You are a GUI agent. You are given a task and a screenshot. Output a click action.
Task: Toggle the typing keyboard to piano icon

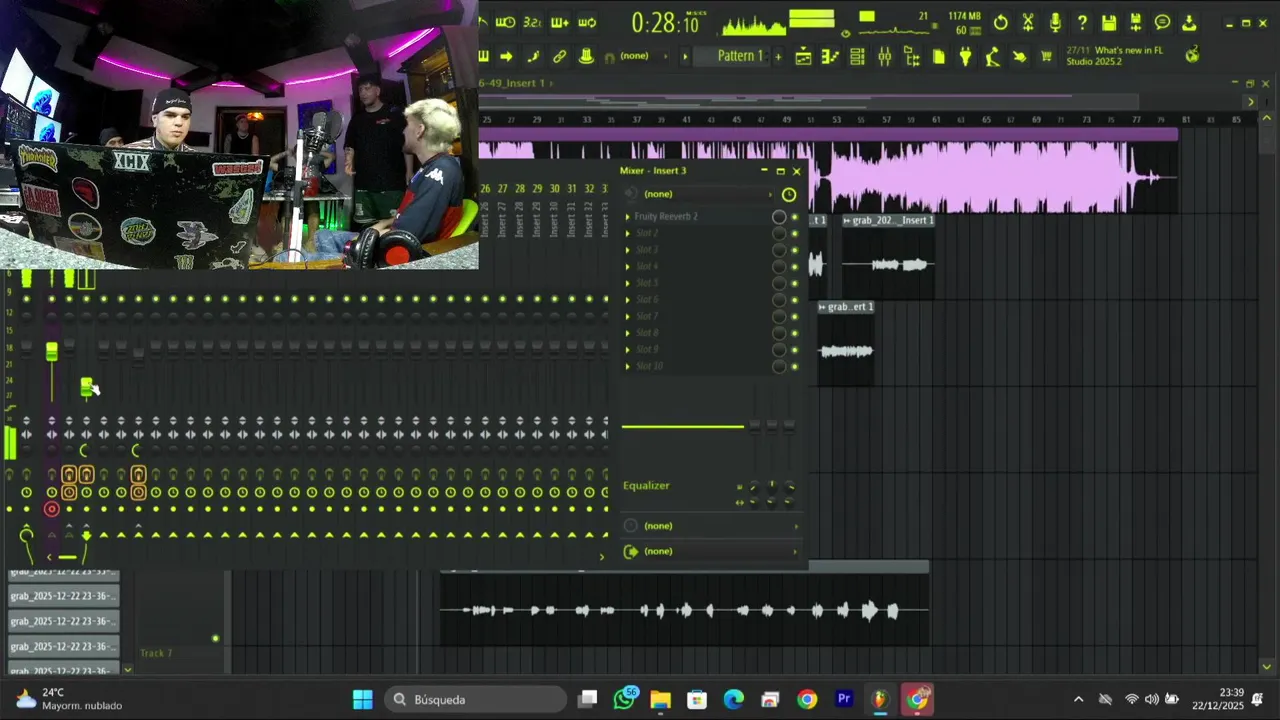[x=484, y=56]
